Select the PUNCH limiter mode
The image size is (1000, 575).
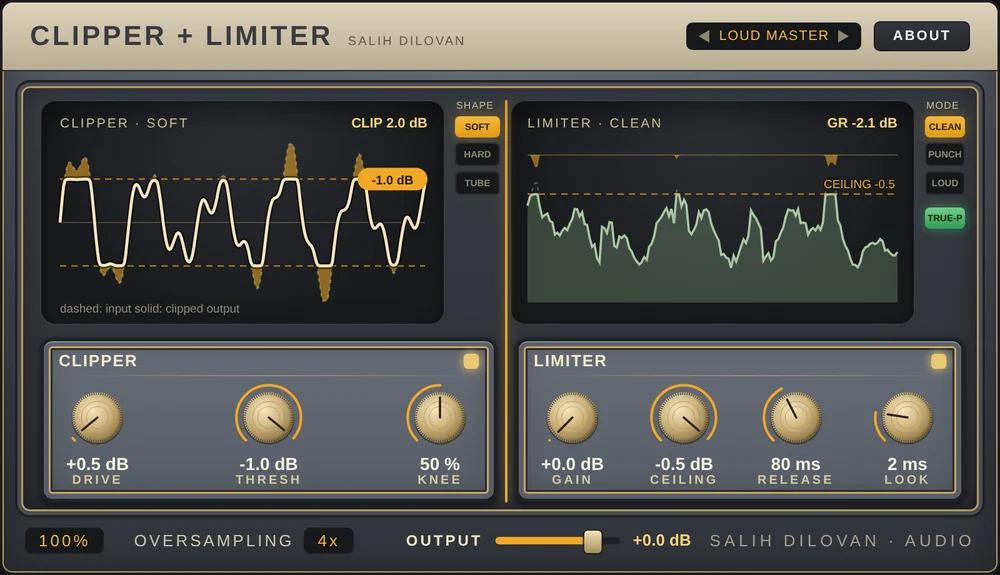(x=945, y=154)
